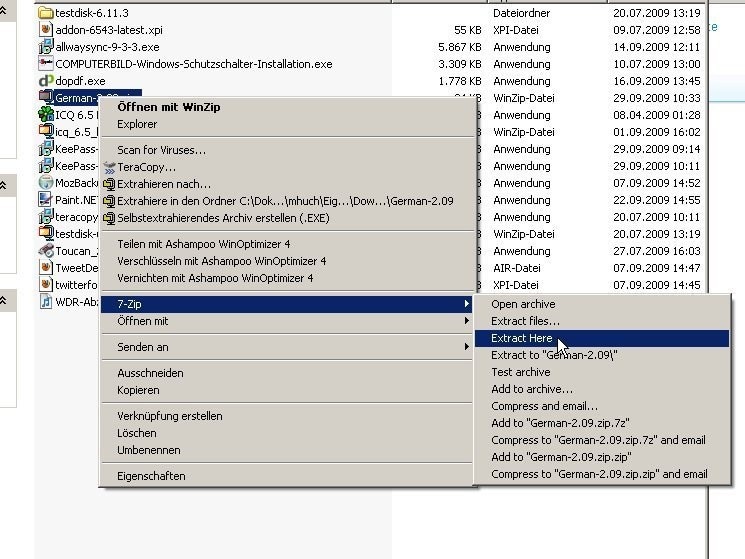Expand the Öffnen mit submenu arrow
The image size is (745, 559).
coord(467,321)
